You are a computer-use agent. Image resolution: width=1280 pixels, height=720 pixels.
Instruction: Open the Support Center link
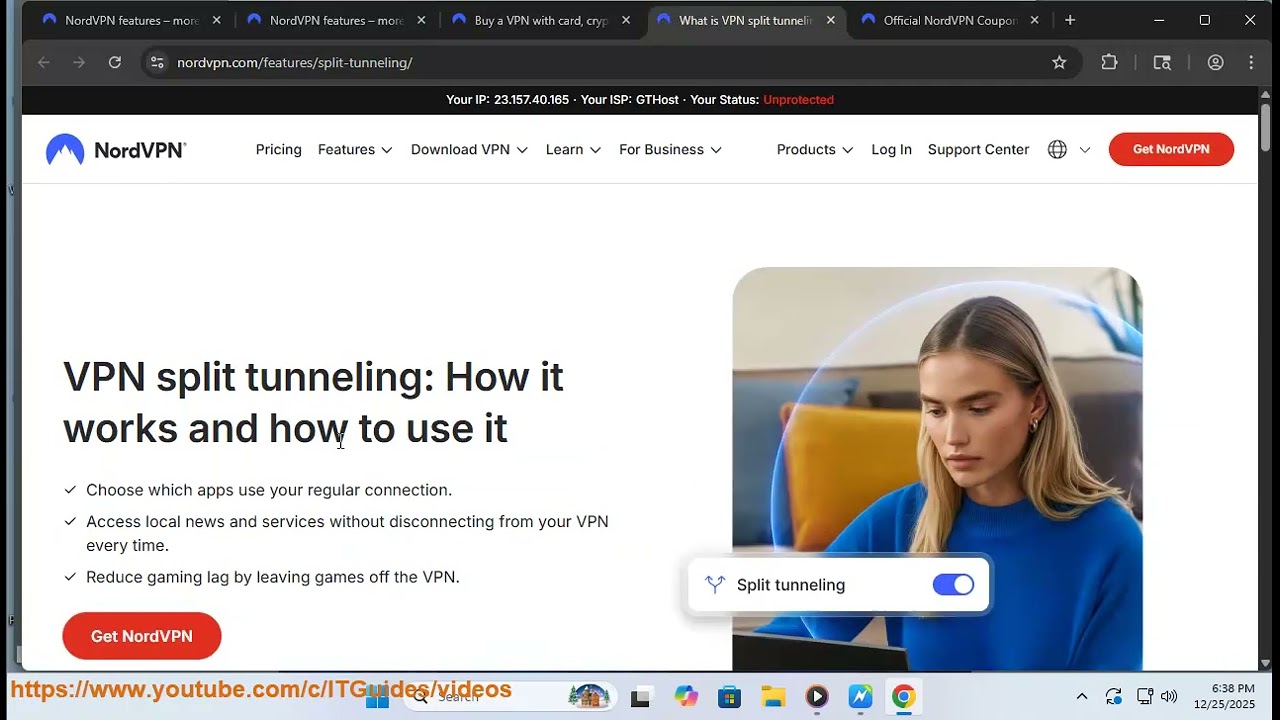tap(978, 150)
